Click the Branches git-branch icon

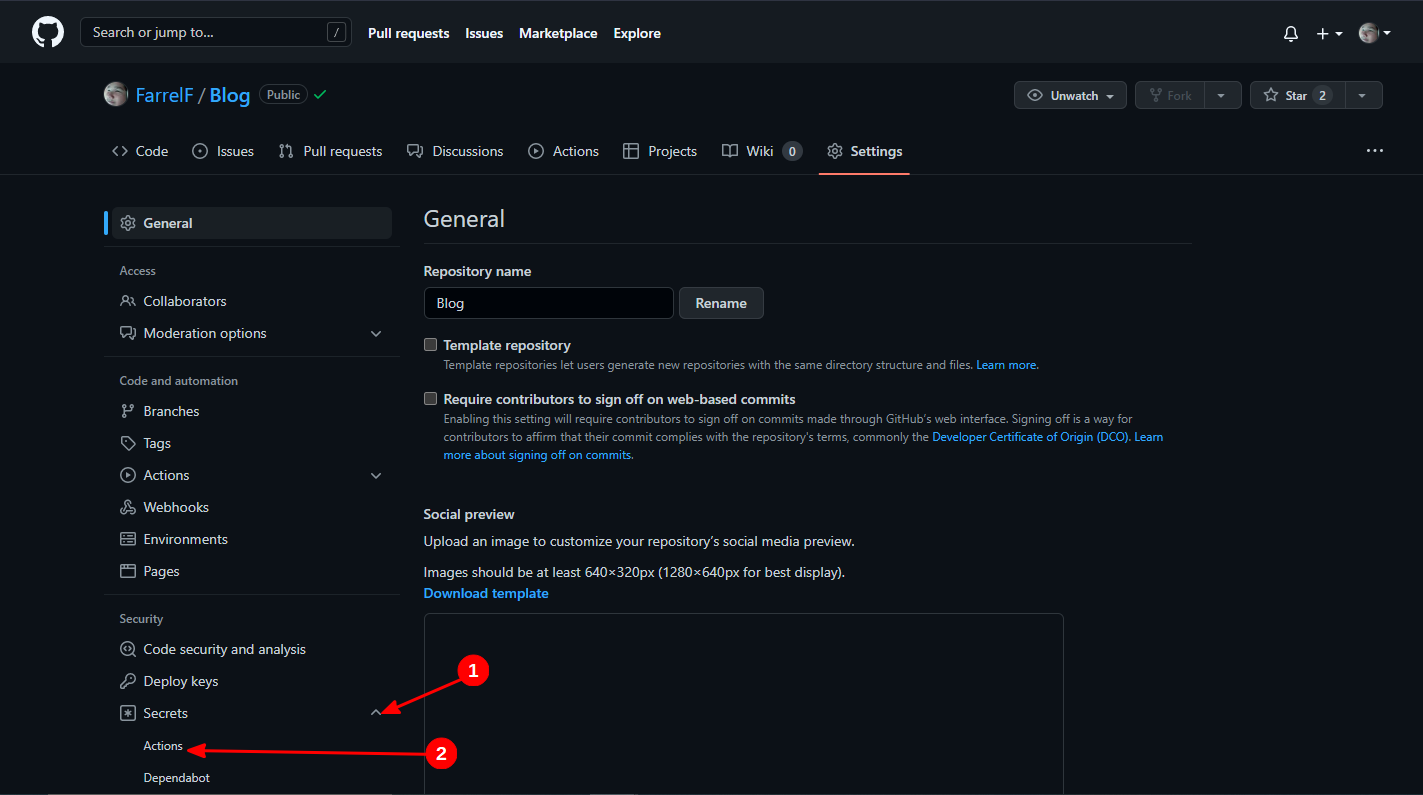(x=128, y=411)
